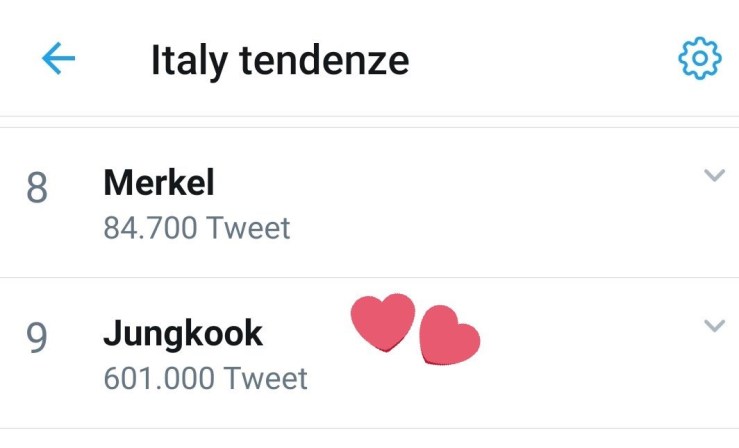Image resolution: width=739 pixels, height=448 pixels.
Task: Open trends settings via gear icon
Action: click(x=699, y=60)
